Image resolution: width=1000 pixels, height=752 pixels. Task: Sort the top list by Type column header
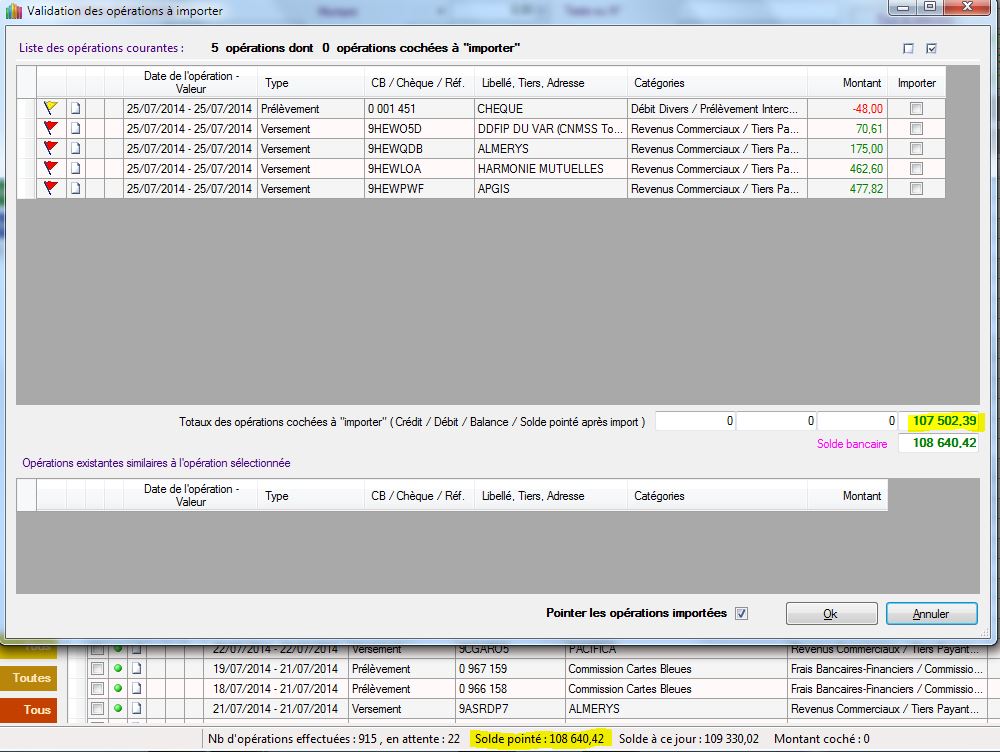tap(277, 83)
